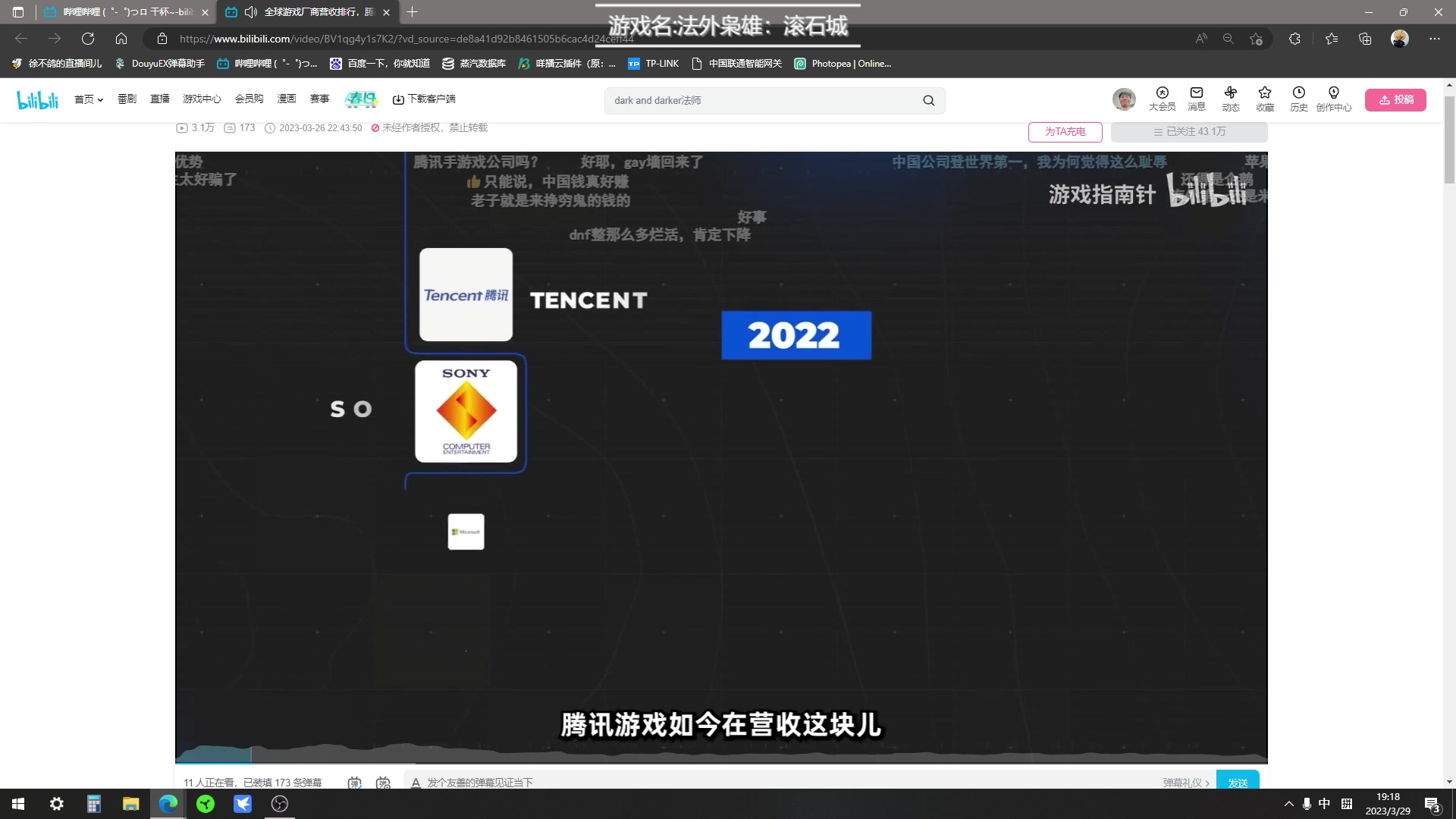Image resolution: width=1456 pixels, height=819 pixels.
Task: Open the 历史 history clock icon
Action: pos(1299,99)
